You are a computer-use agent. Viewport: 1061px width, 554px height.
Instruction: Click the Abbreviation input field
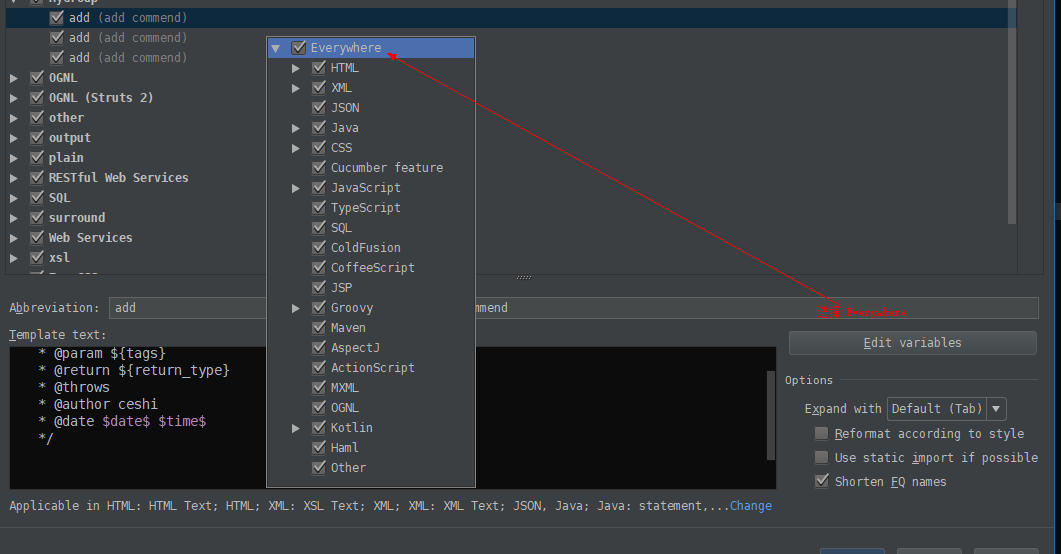point(188,308)
